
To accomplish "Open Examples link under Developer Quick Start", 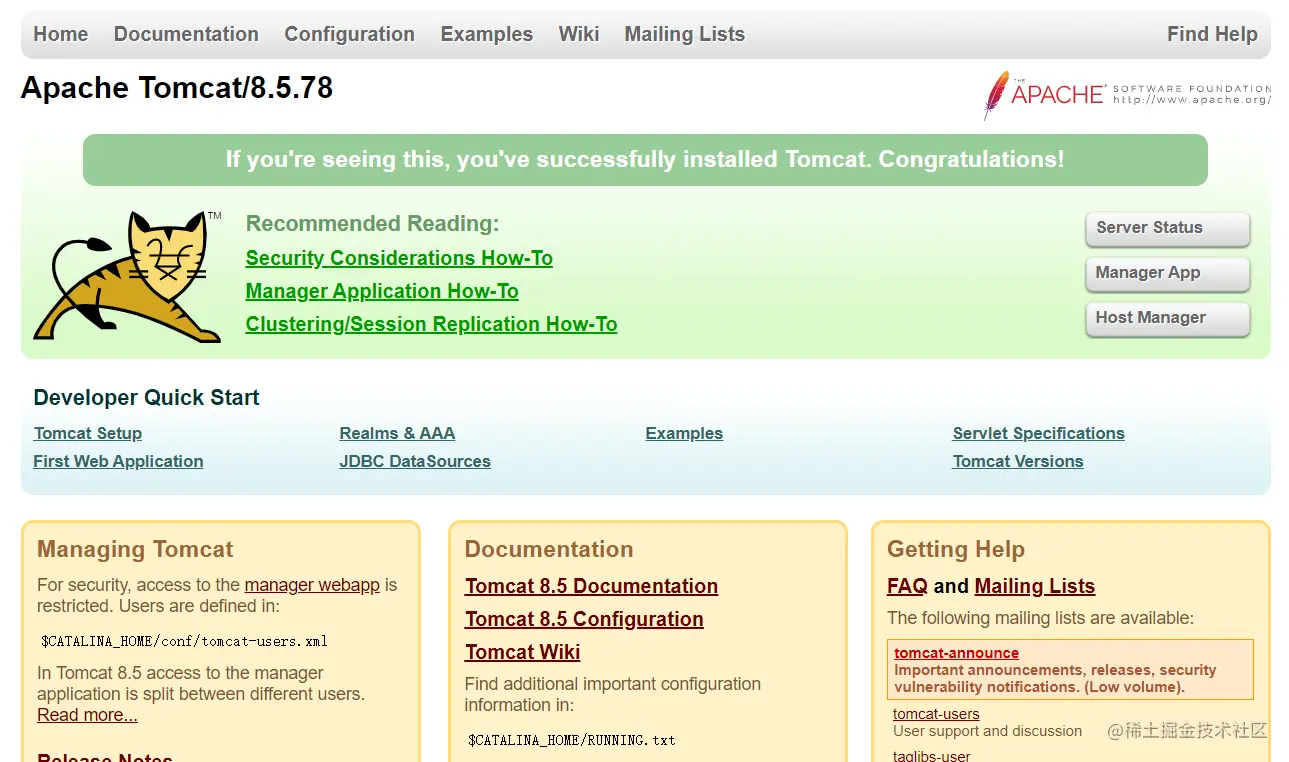I will coord(684,433).
